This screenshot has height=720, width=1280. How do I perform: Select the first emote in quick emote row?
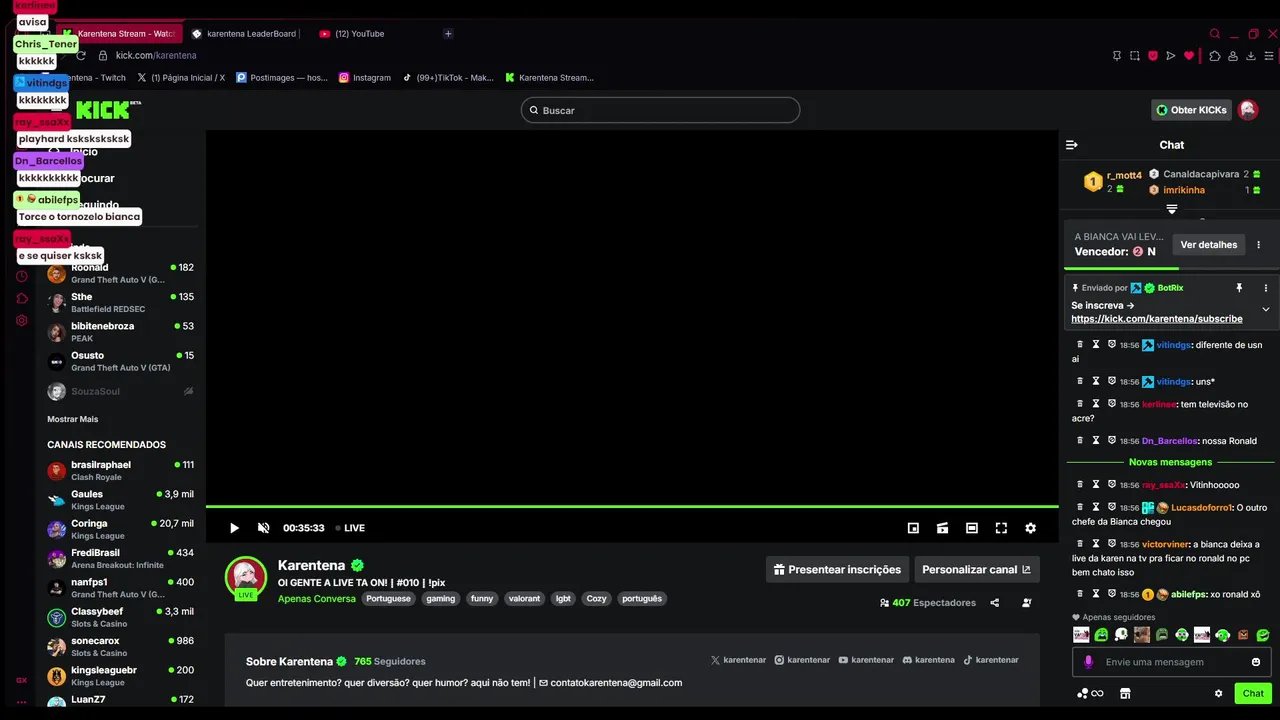(1081, 635)
